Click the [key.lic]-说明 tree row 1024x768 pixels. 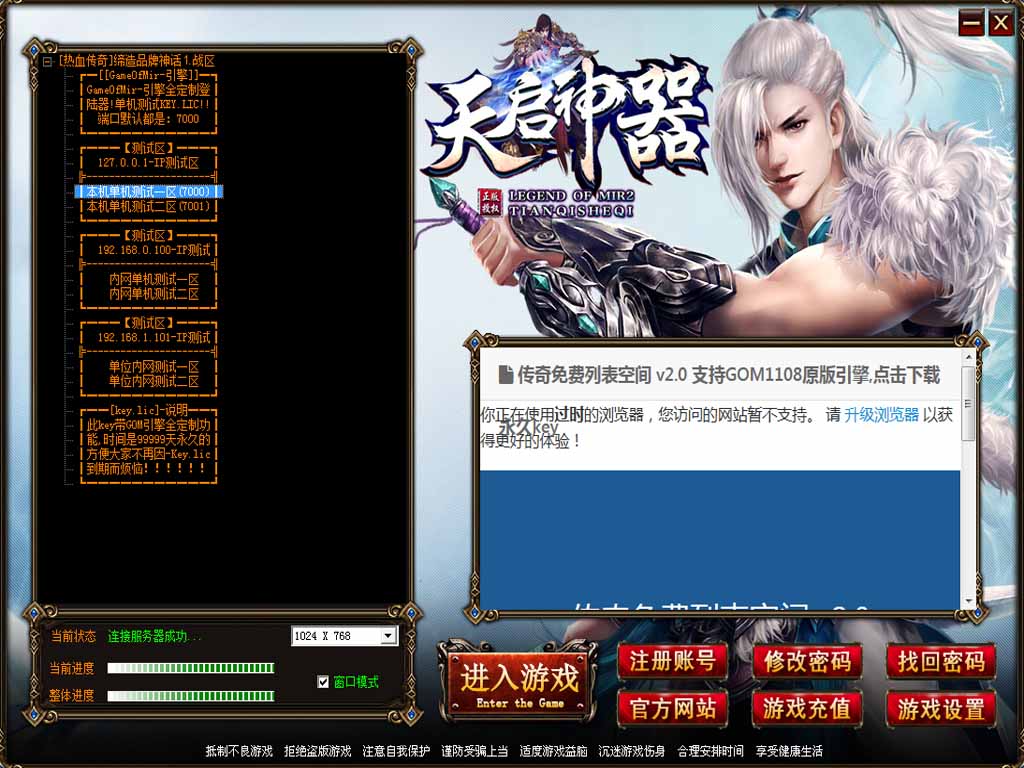click(x=149, y=410)
